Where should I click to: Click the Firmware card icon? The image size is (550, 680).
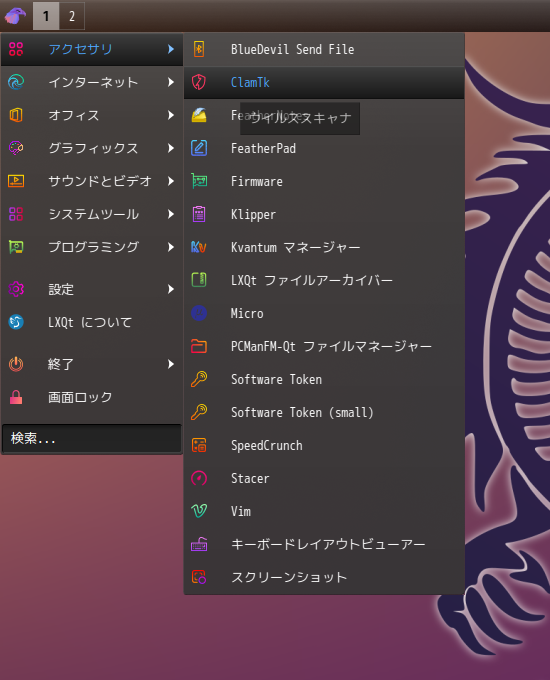tap(199, 181)
